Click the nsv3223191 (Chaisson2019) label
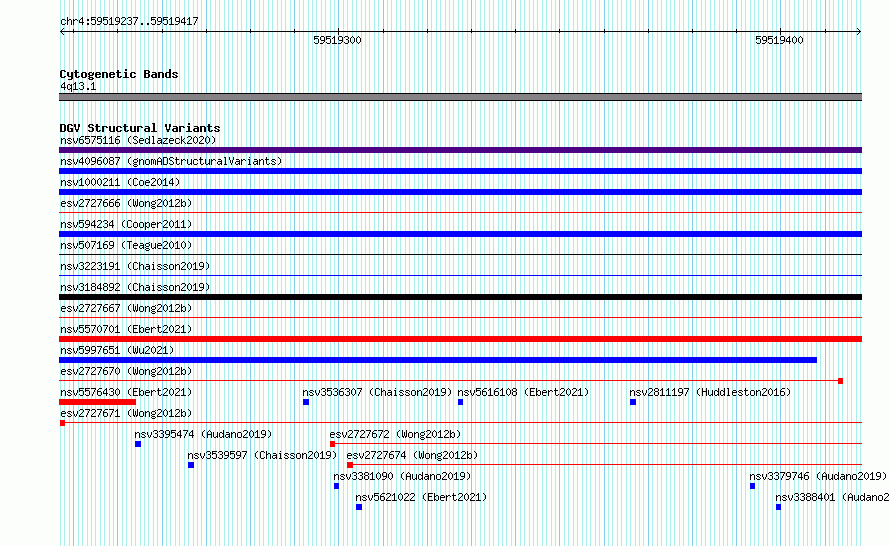890x546 pixels. point(135,266)
